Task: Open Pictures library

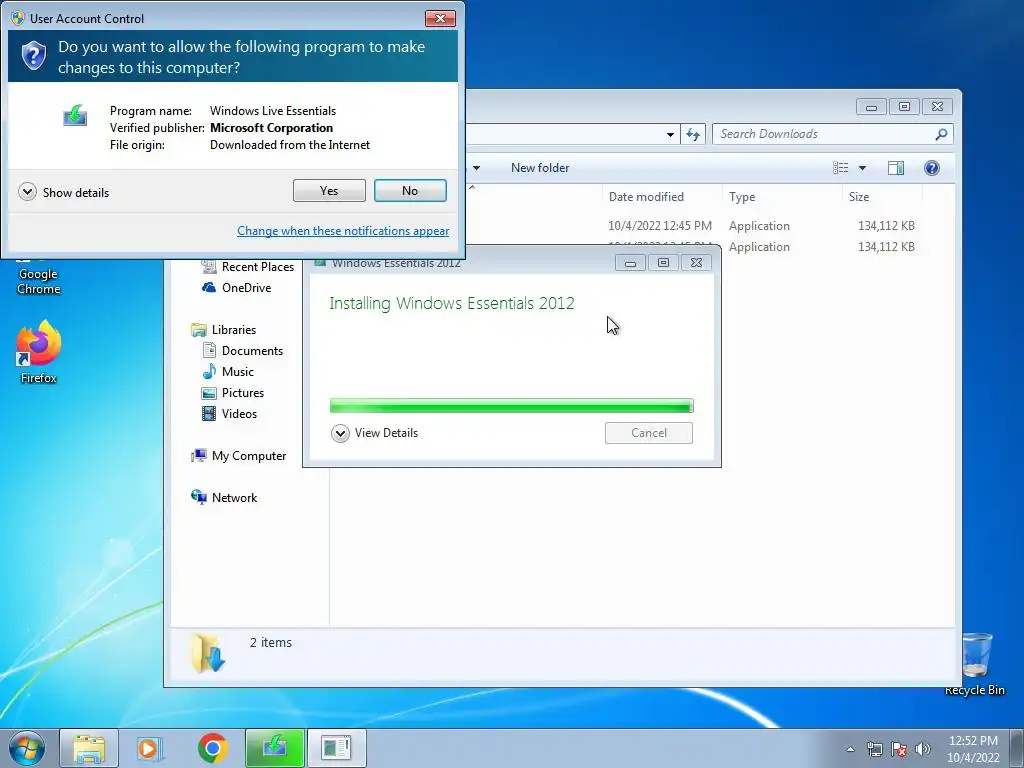Action: pyautogui.click(x=242, y=392)
